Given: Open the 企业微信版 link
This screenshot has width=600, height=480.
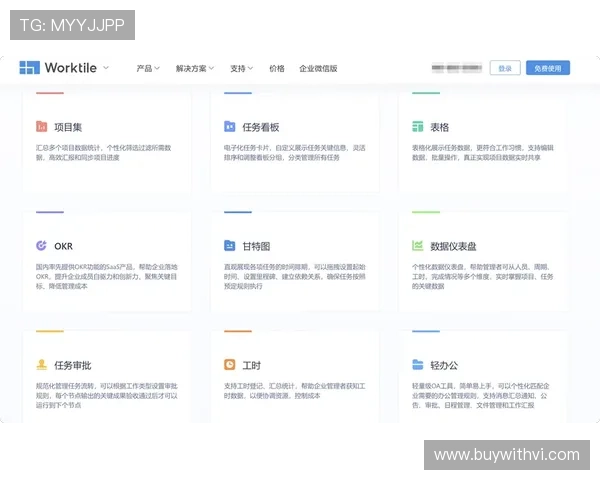Looking at the screenshot, I should click(318, 68).
